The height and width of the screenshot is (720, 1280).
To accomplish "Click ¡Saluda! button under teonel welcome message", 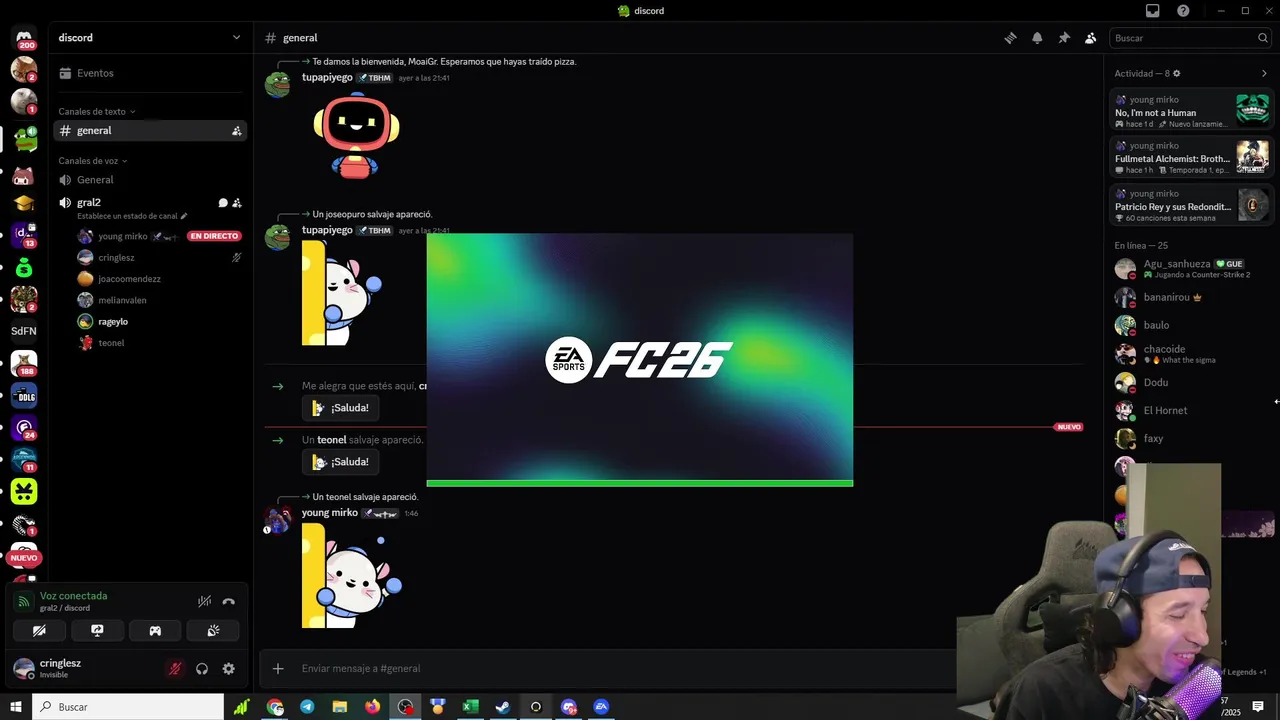I will (340, 462).
